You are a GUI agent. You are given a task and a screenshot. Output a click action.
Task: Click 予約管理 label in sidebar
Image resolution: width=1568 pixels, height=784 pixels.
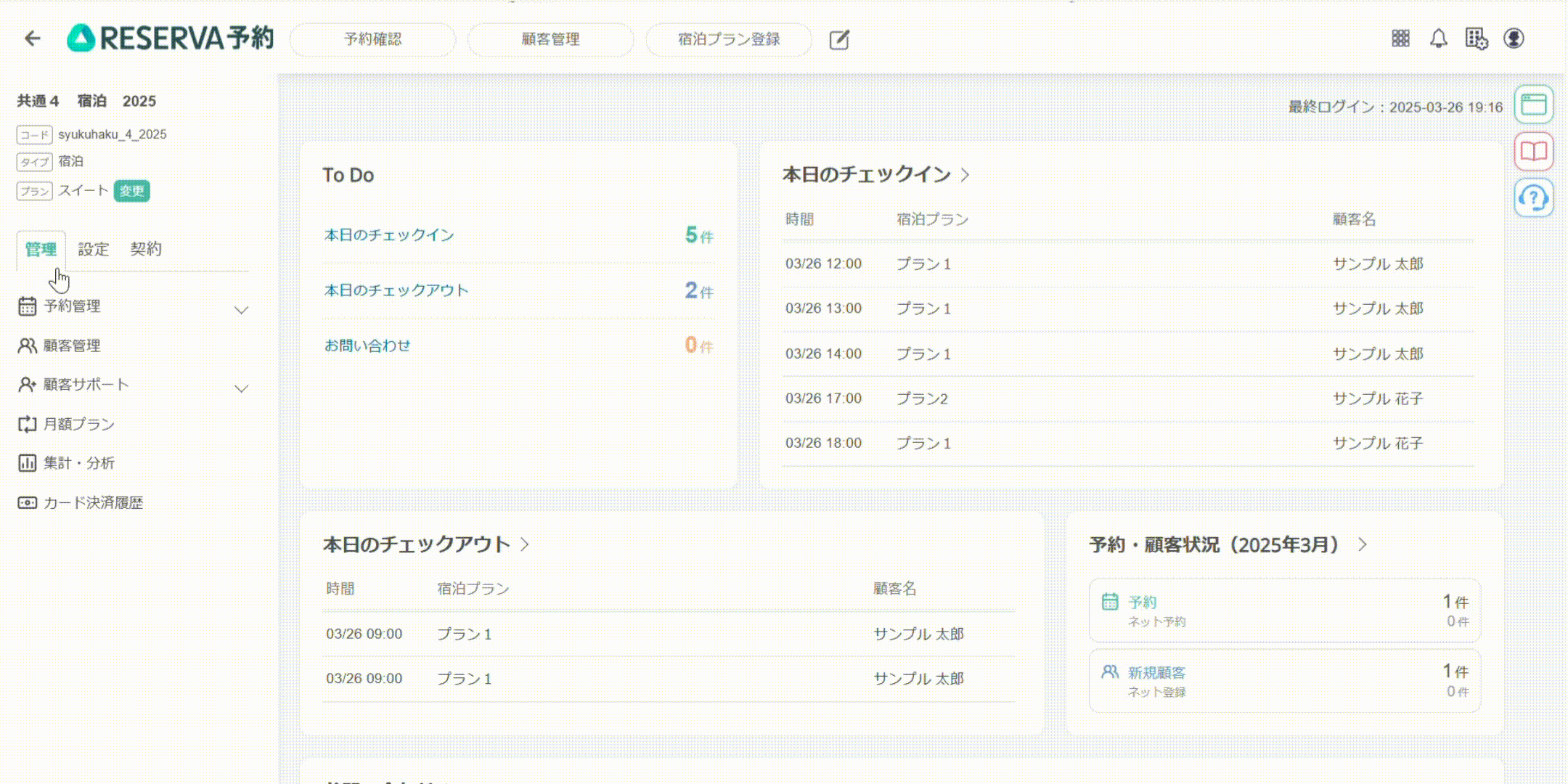[x=72, y=306]
